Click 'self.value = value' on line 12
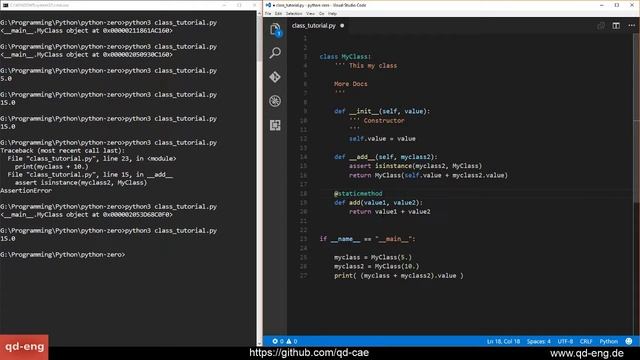The height and width of the screenshot is (360, 640). tap(382, 139)
